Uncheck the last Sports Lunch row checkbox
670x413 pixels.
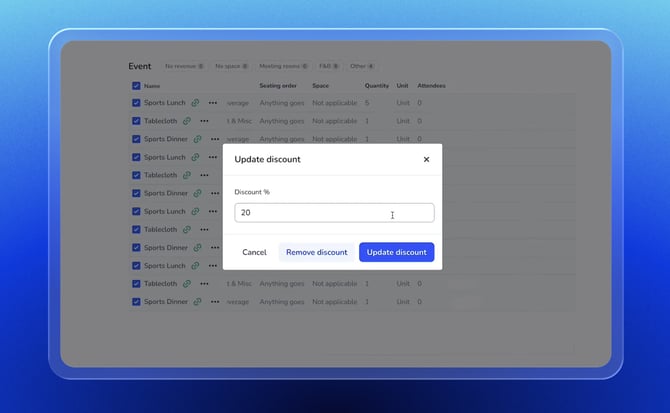(x=136, y=266)
